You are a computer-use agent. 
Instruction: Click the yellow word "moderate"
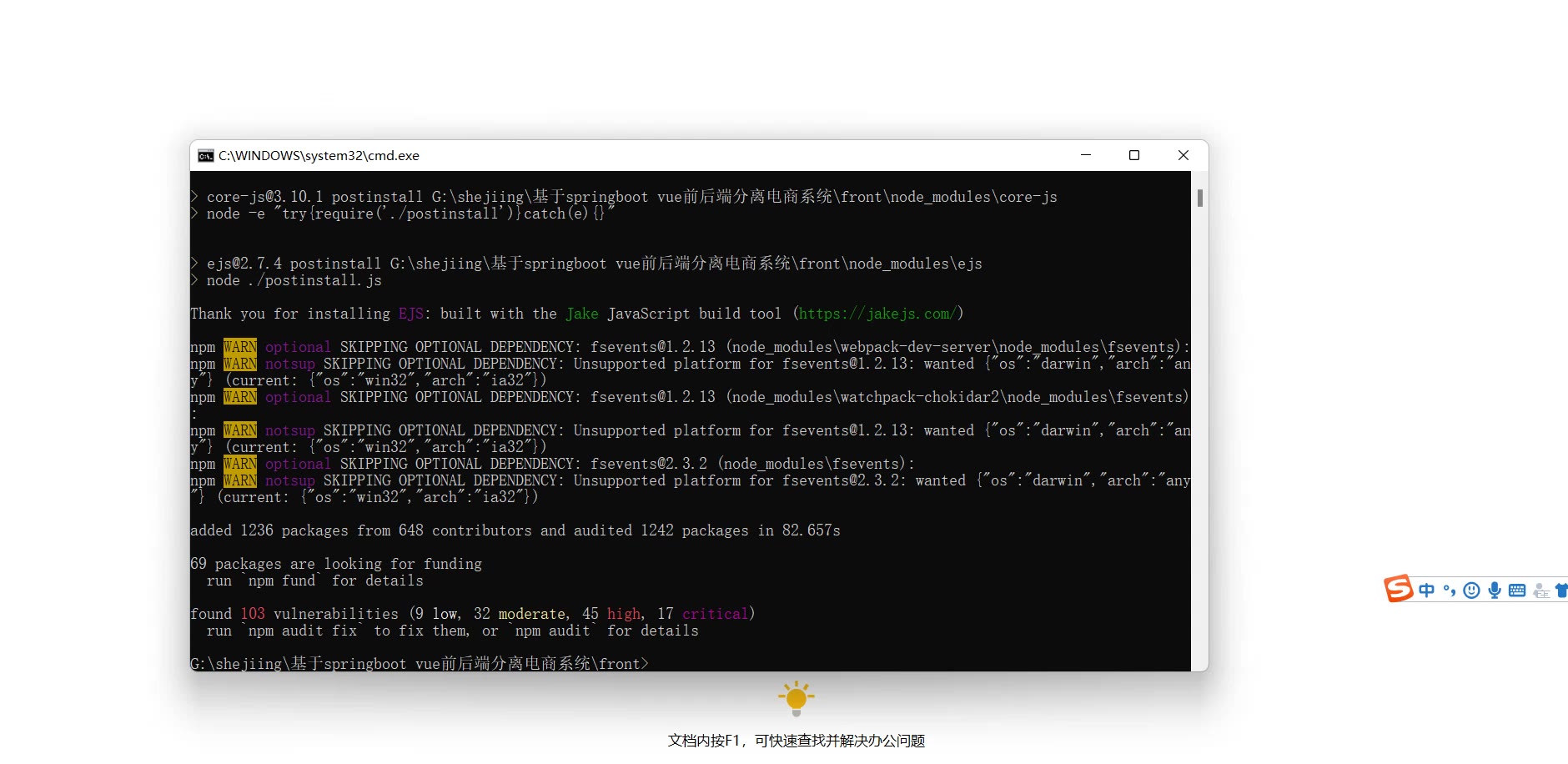pyautogui.click(x=531, y=614)
